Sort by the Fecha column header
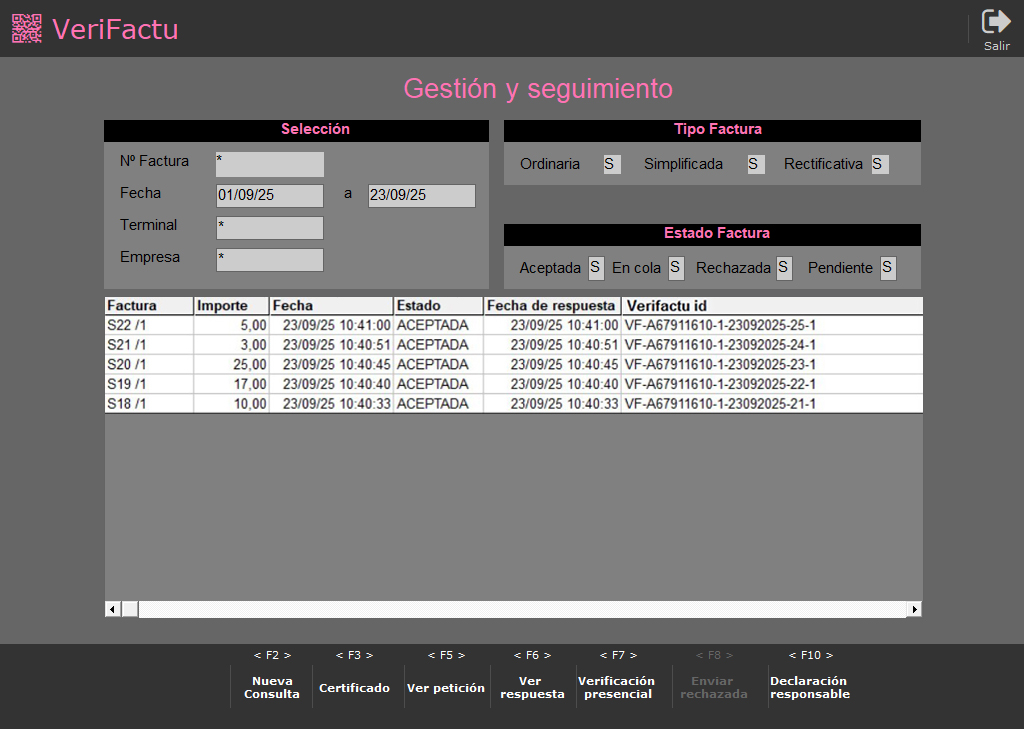The width and height of the screenshot is (1024, 729). coord(331,306)
